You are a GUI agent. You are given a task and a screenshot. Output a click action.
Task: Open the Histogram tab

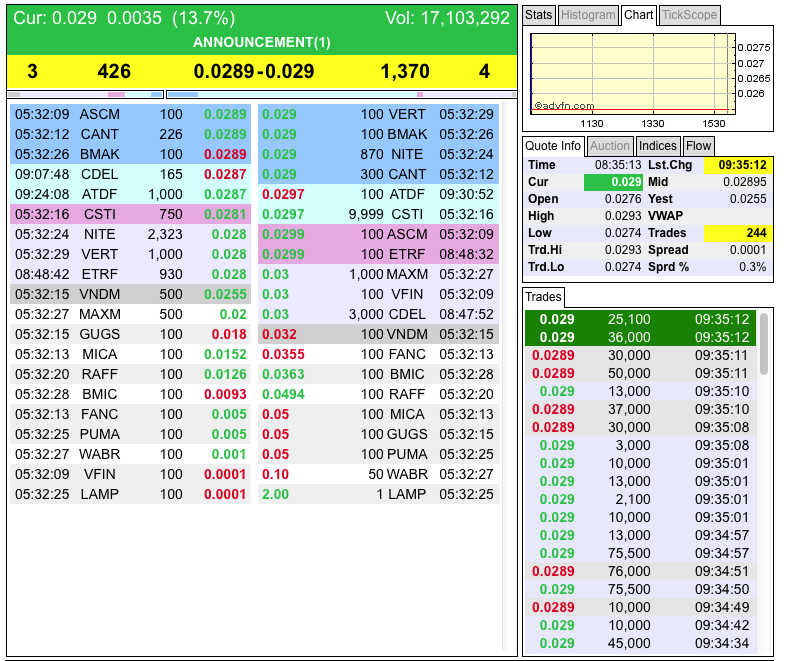point(587,15)
